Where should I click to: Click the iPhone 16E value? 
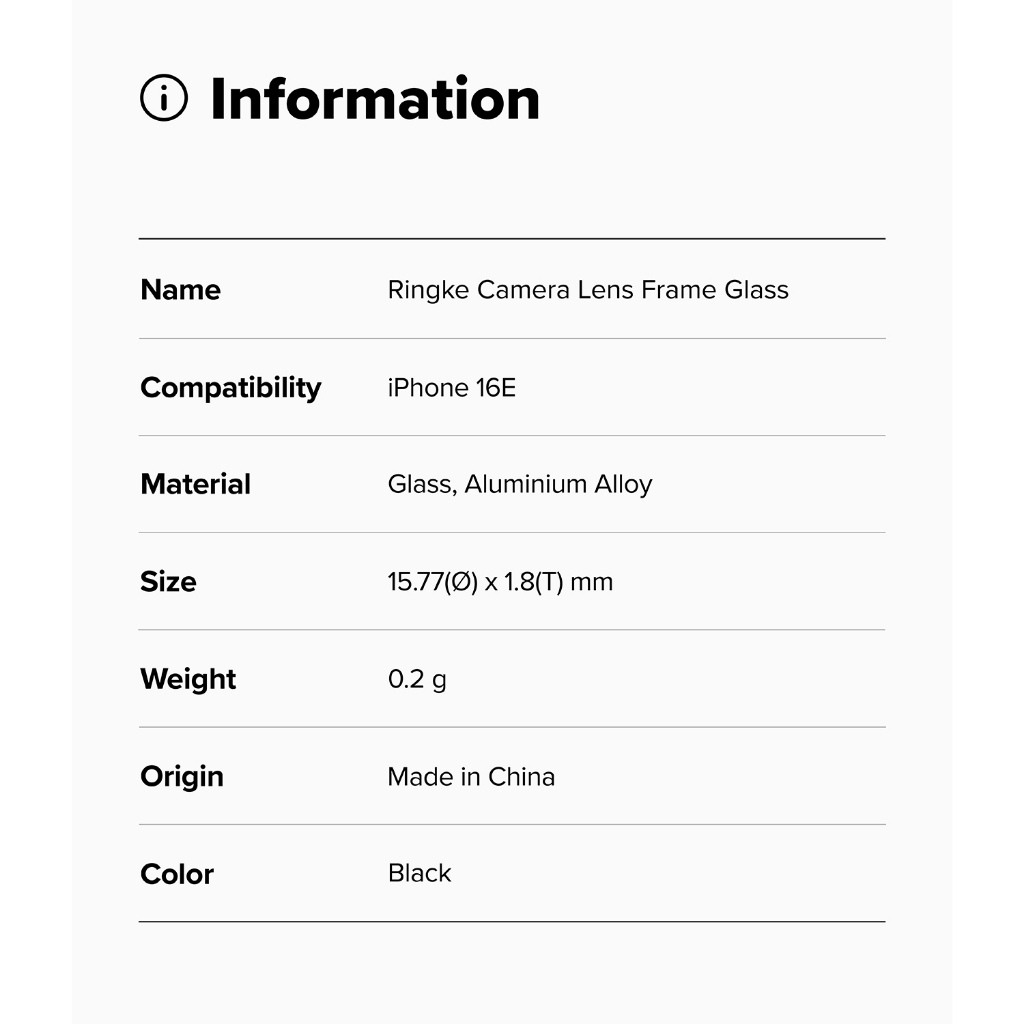pyautogui.click(x=451, y=387)
